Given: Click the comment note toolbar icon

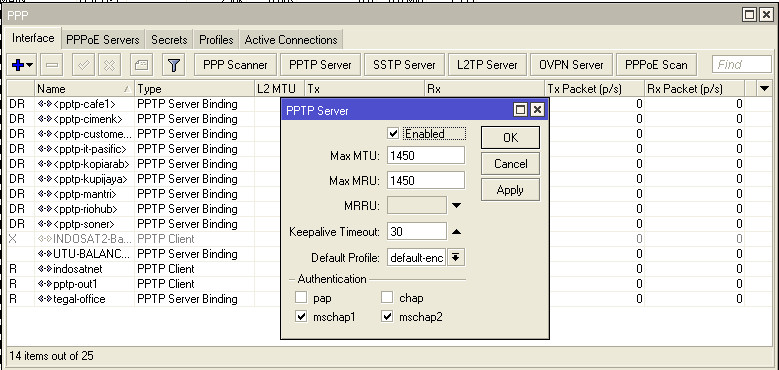Looking at the screenshot, I should click(142, 65).
